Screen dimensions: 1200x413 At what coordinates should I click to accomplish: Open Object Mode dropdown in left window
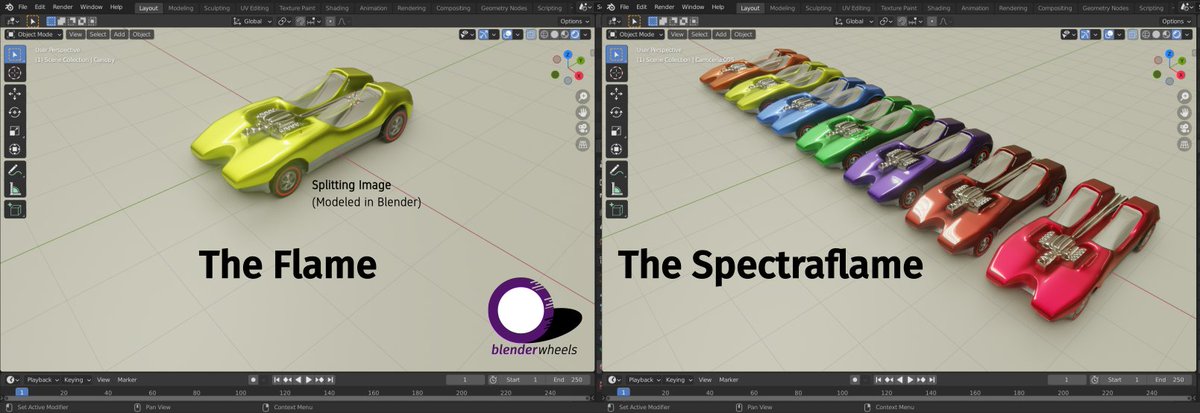tap(34, 34)
